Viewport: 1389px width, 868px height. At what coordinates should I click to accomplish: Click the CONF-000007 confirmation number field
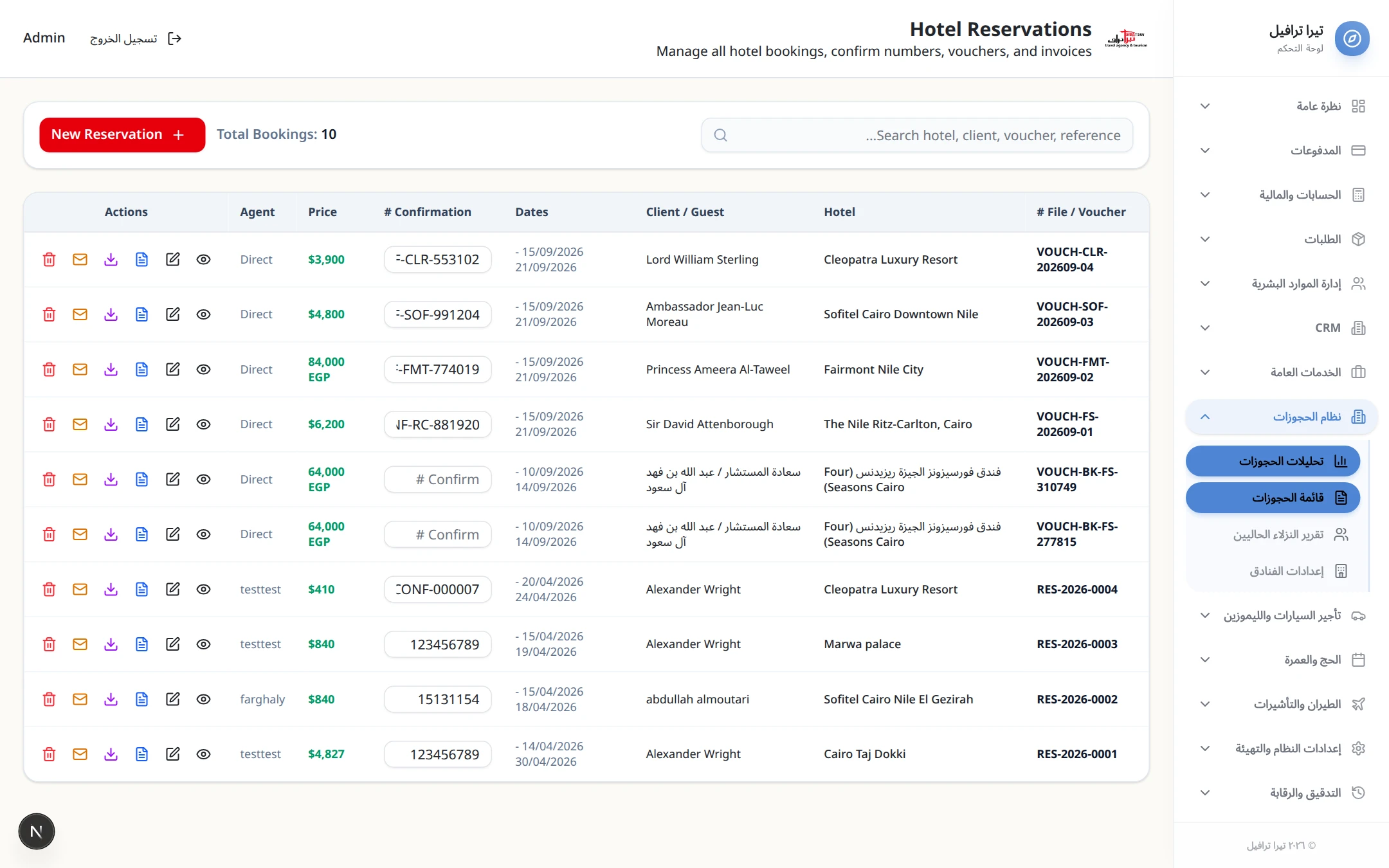(x=438, y=590)
